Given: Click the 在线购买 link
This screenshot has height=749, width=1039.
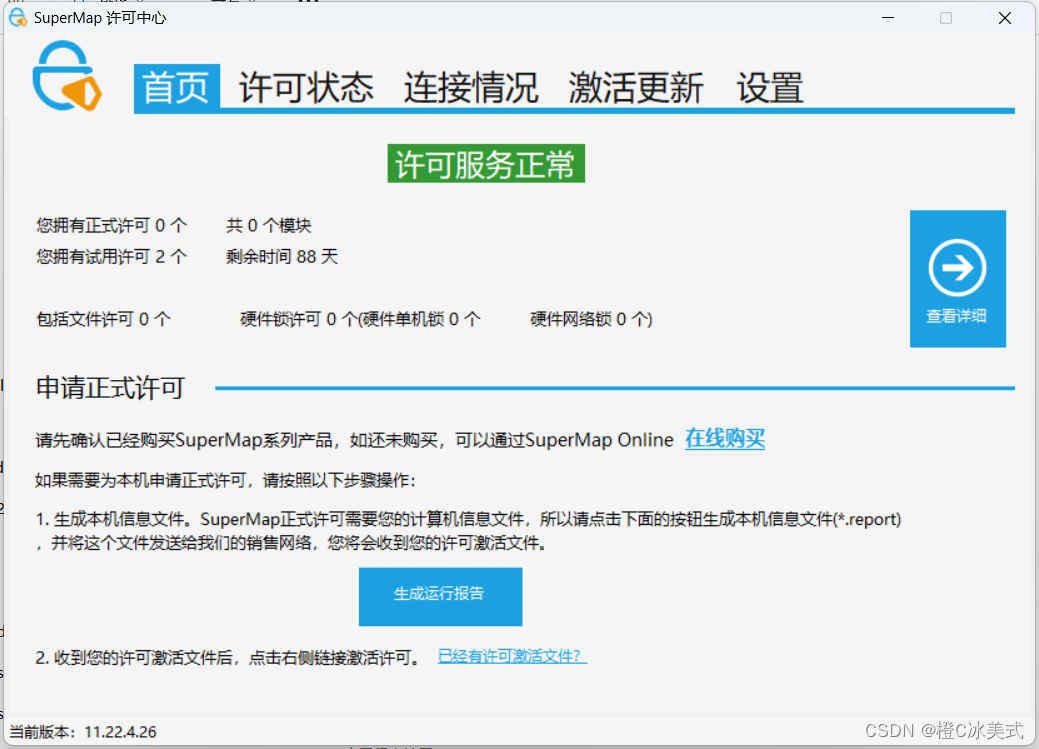Looking at the screenshot, I should pyautogui.click(x=724, y=439).
